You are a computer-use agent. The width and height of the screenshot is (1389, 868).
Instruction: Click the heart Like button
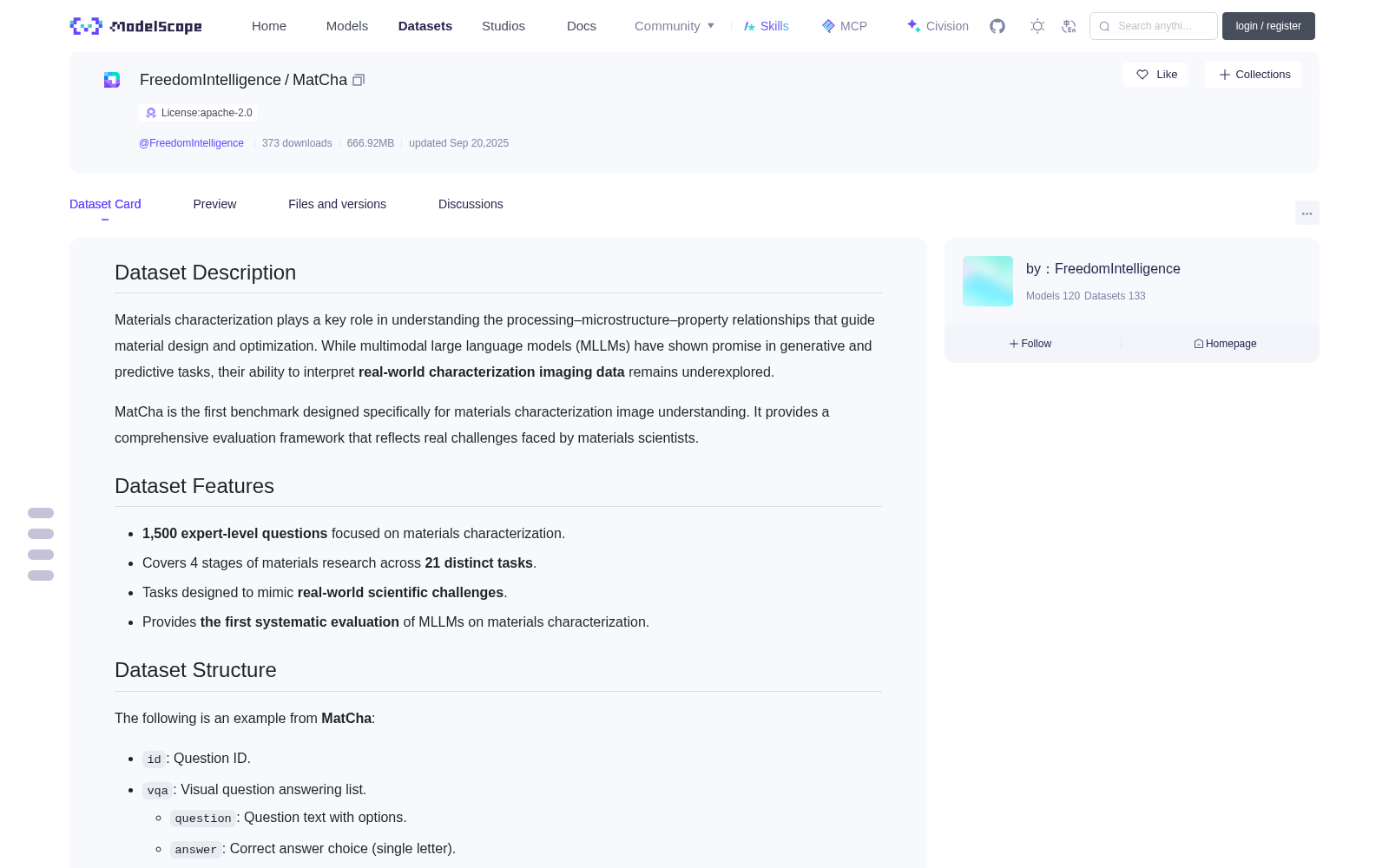coord(1155,75)
